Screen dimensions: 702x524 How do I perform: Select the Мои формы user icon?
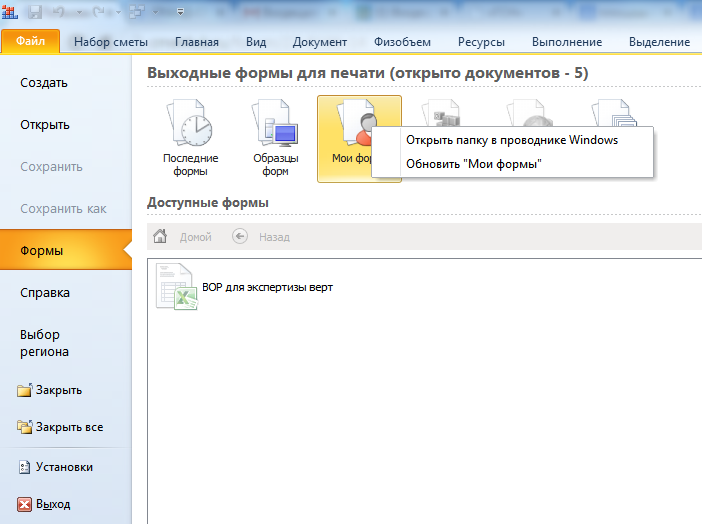357,122
